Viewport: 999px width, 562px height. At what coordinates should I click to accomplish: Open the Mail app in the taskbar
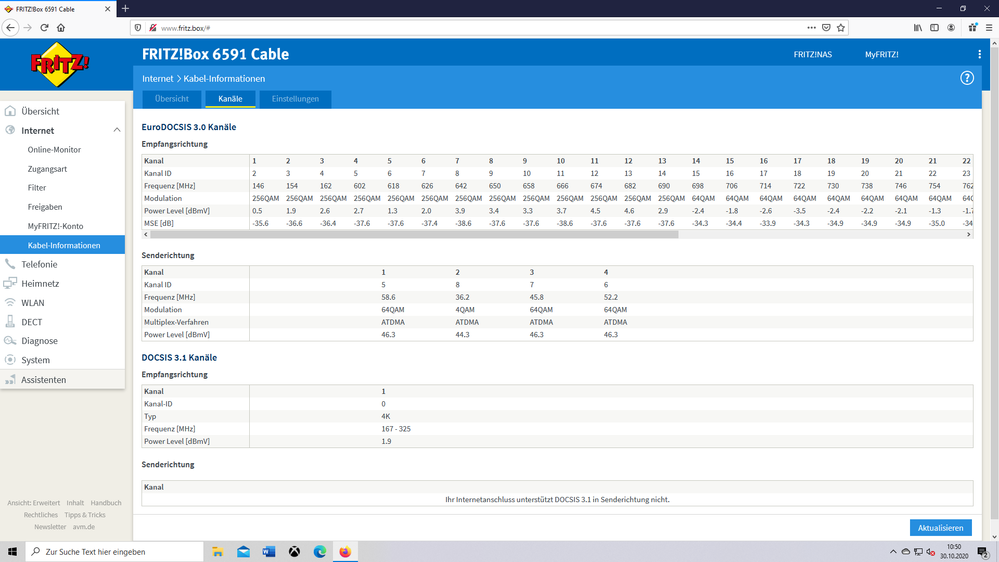pos(243,552)
